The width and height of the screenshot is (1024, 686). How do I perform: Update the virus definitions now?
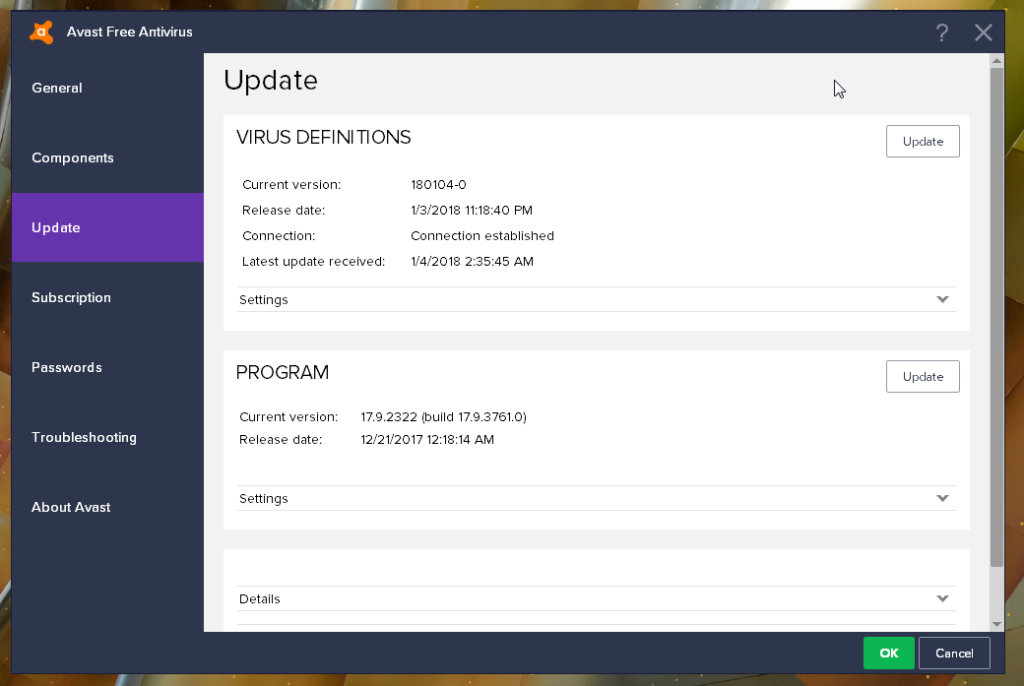(922, 141)
